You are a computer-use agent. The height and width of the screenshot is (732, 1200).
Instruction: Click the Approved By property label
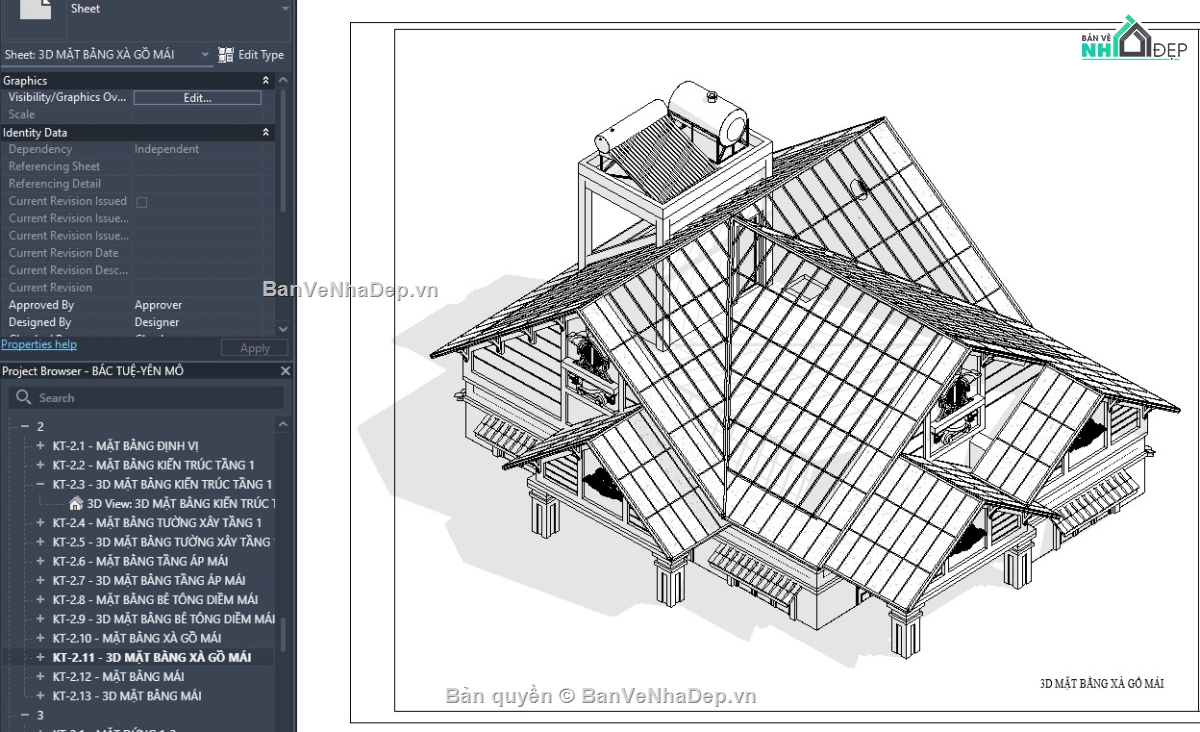click(x=41, y=305)
